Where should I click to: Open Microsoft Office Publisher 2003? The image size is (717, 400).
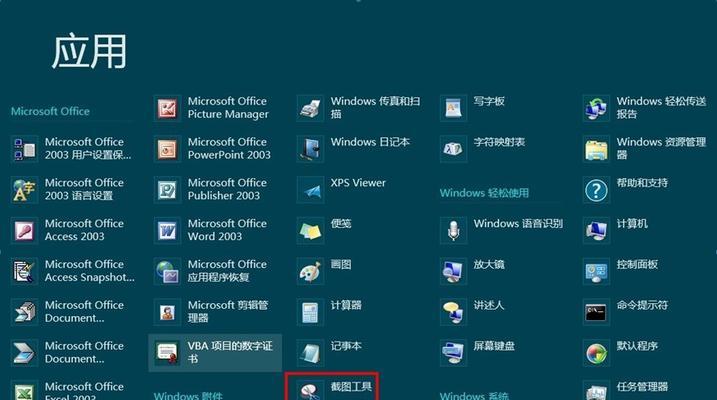[x=214, y=189]
